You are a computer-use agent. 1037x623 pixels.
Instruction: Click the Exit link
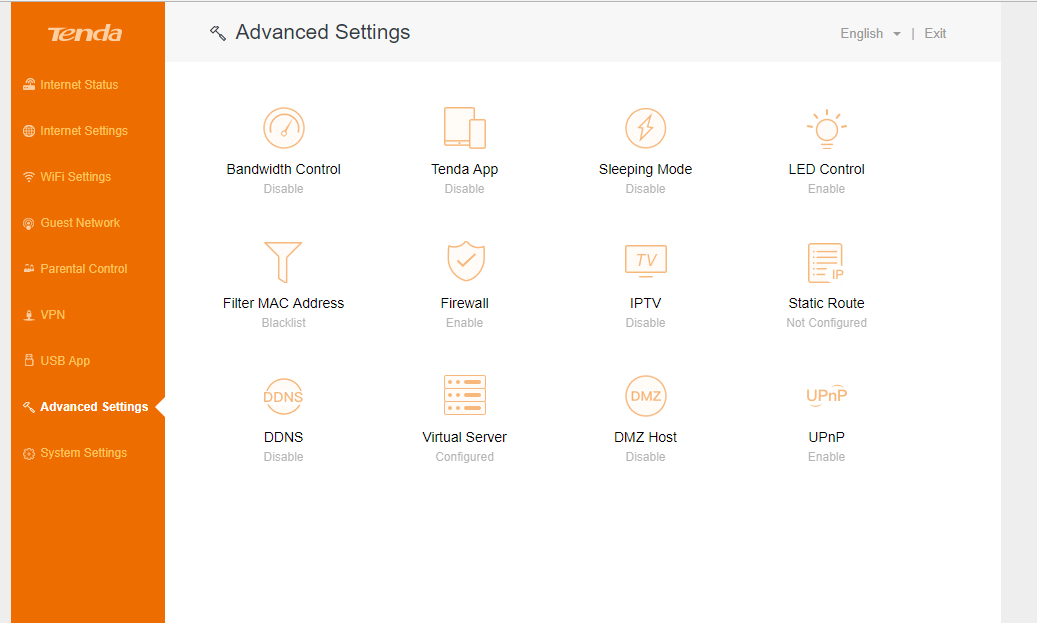935,34
